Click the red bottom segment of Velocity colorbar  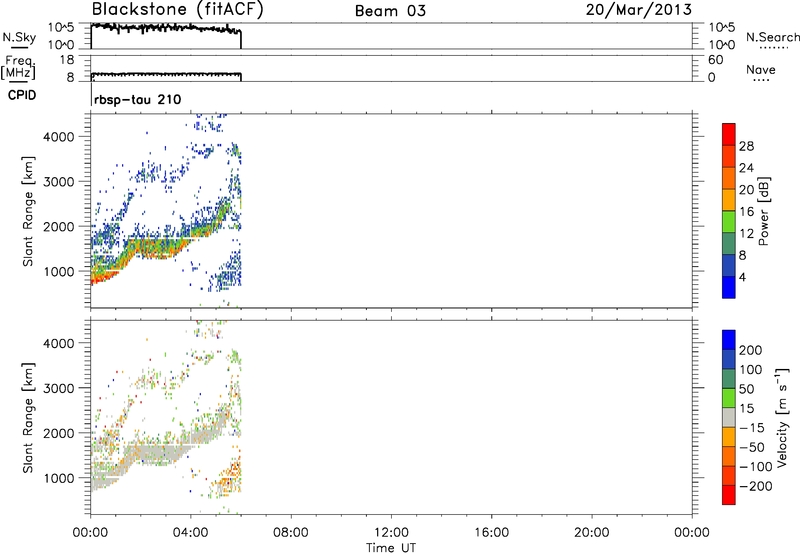coord(729,495)
